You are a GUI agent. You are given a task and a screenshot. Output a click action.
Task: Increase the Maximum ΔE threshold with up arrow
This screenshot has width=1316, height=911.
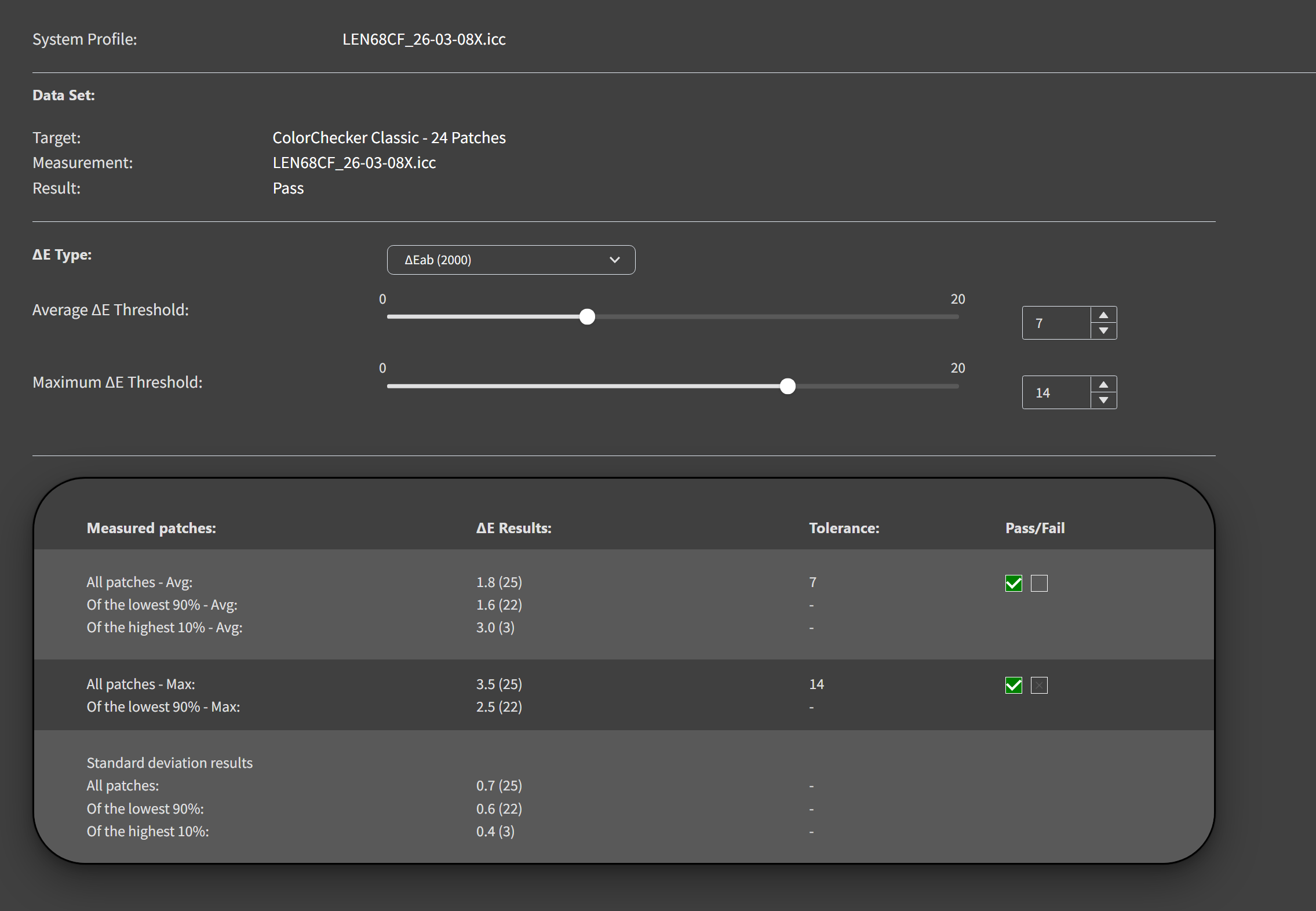1103,385
